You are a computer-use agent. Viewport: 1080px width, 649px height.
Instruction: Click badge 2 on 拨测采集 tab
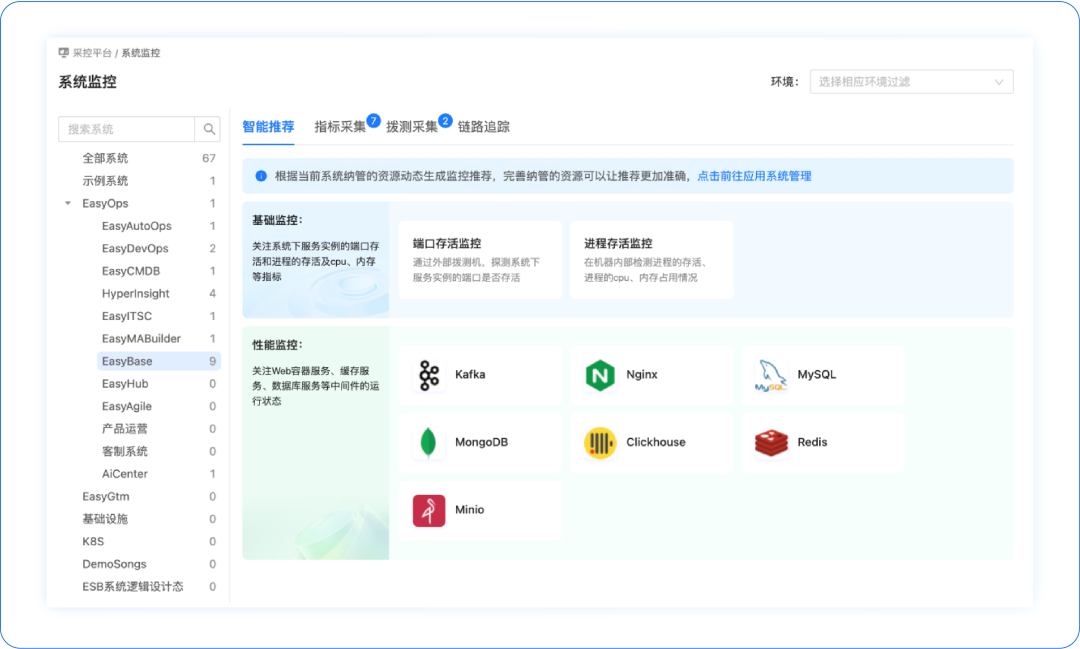(445, 121)
